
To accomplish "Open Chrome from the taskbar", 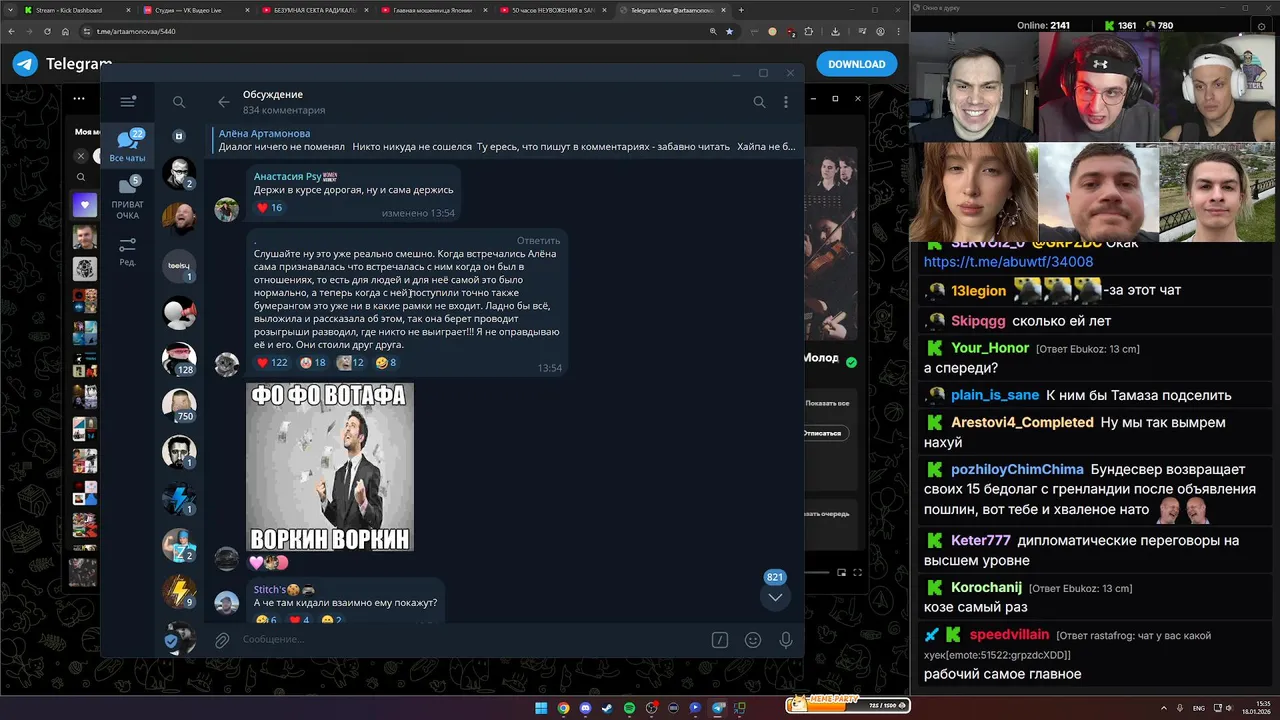I will (x=563, y=708).
